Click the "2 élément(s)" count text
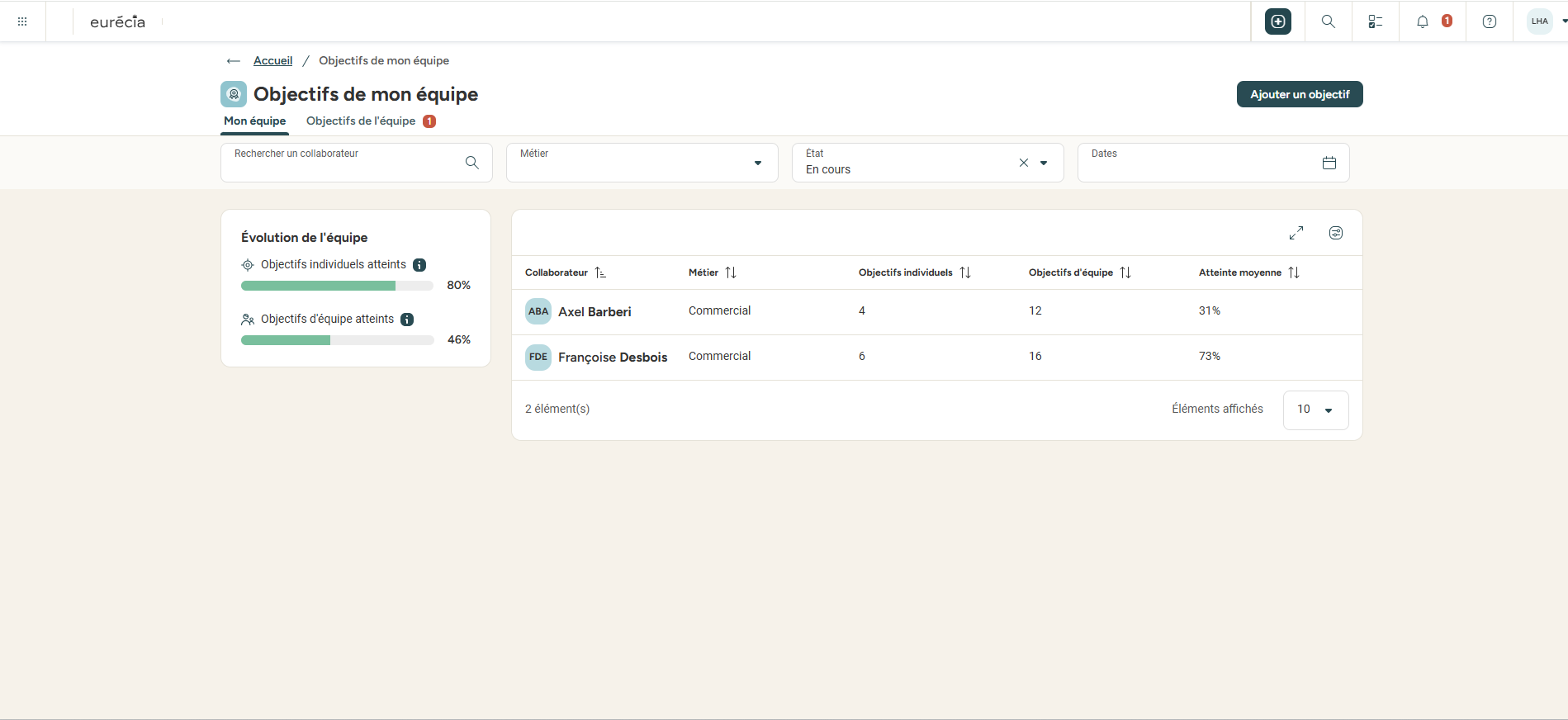Viewport: 1568px width, 720px height. coord(557,410)
